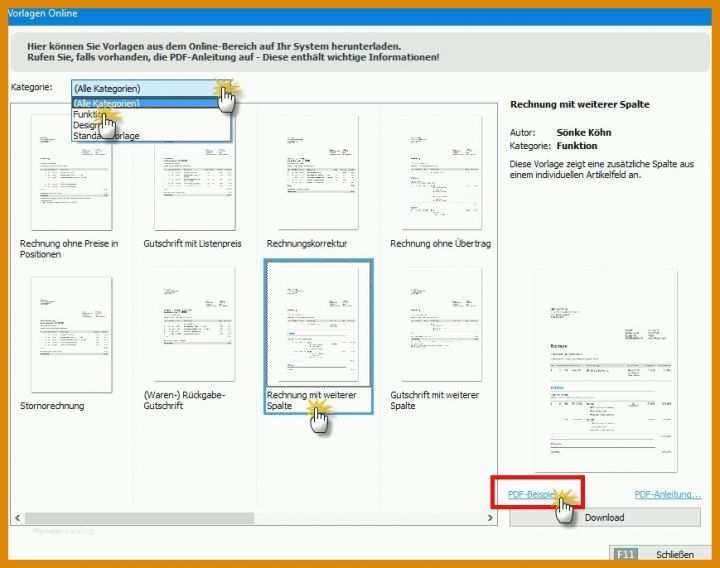
Task: Open the PDF-Beispiel link
Action: tap(533, 495)
